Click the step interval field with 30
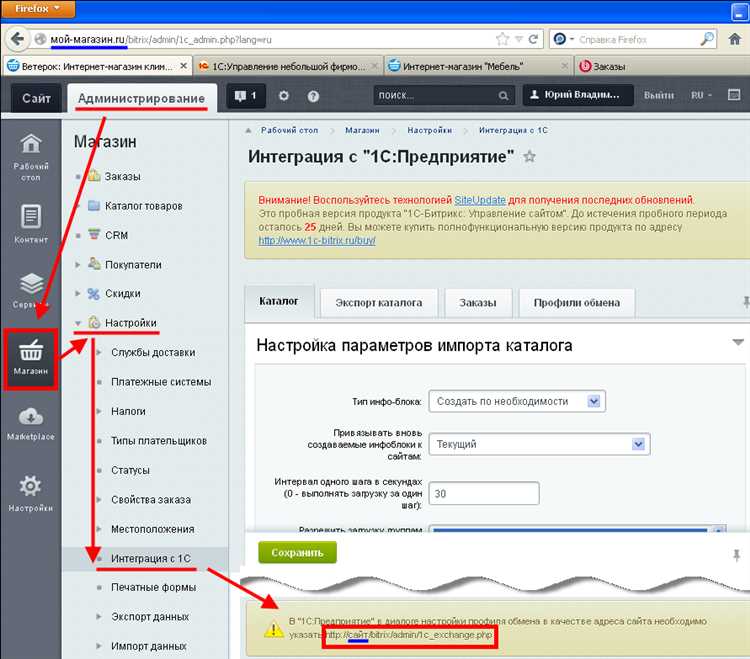This screenshot has height=659, width=750. coord(484,494)
